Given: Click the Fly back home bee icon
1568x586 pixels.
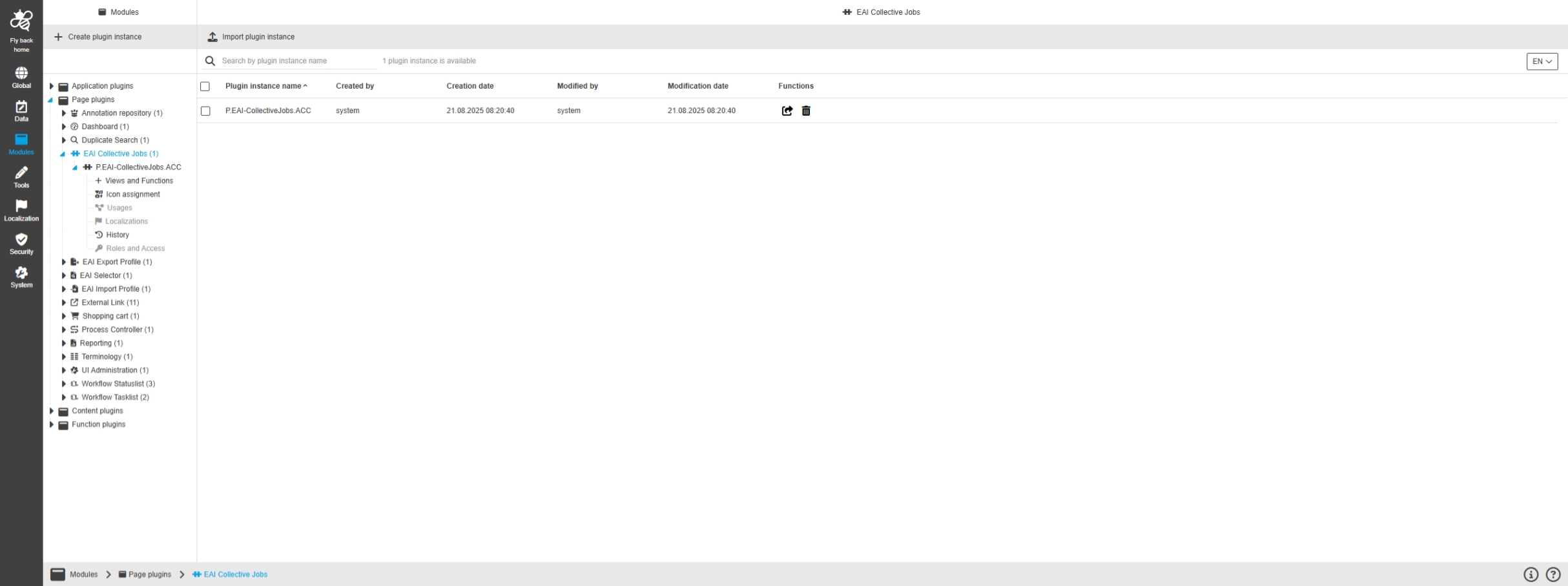Looking at the screenshot, I should point(21,21).
